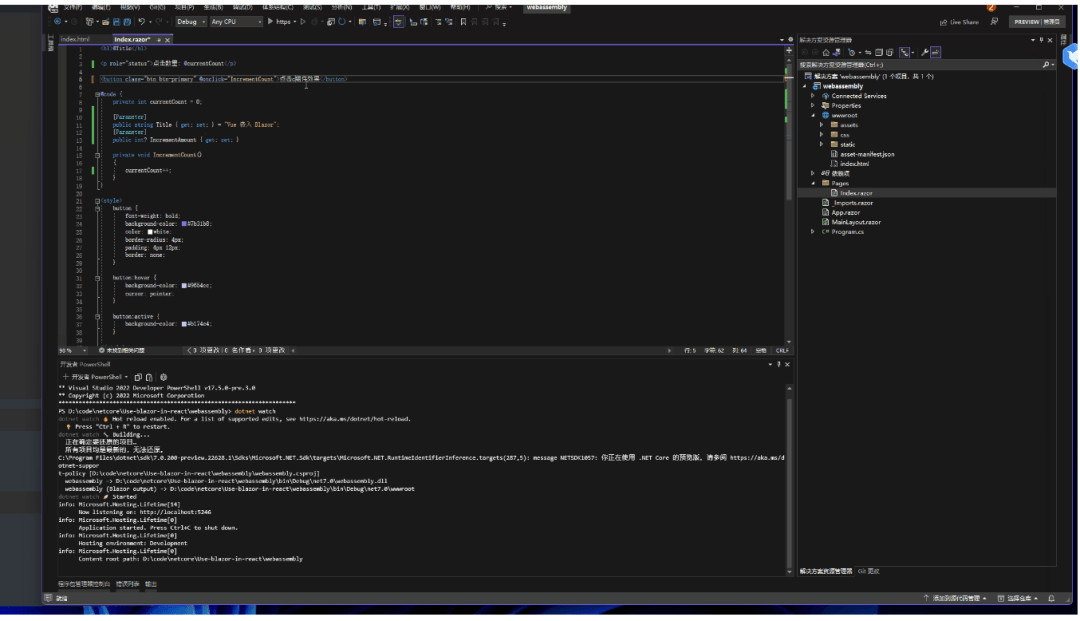The height and width of the screenshot is (621, 1080).
Task: Open the Debug configuration dropdown
Action: tap(190, 21)
